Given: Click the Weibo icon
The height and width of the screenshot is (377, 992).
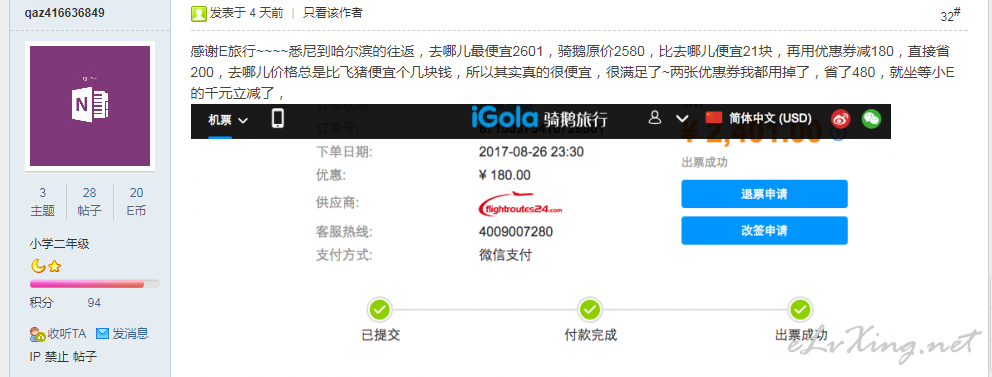Looking at the screenshot, I should pos(840,119).
